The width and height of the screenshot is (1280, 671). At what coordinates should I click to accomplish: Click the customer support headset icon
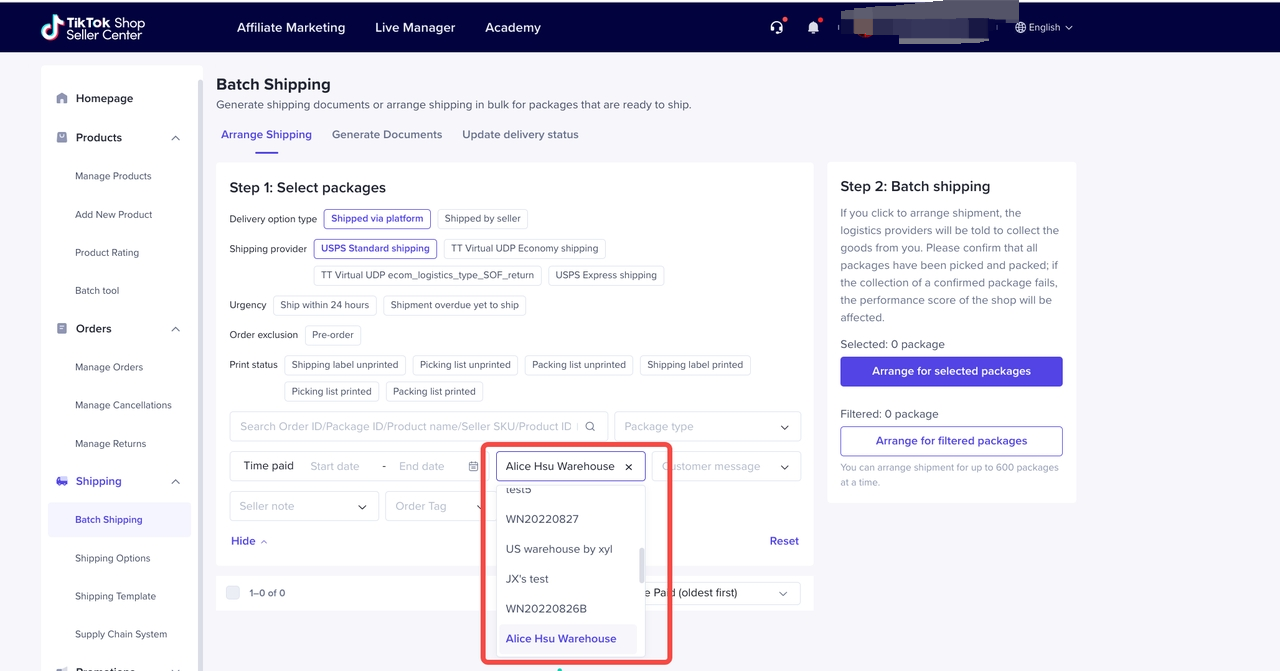pos(776,28)
